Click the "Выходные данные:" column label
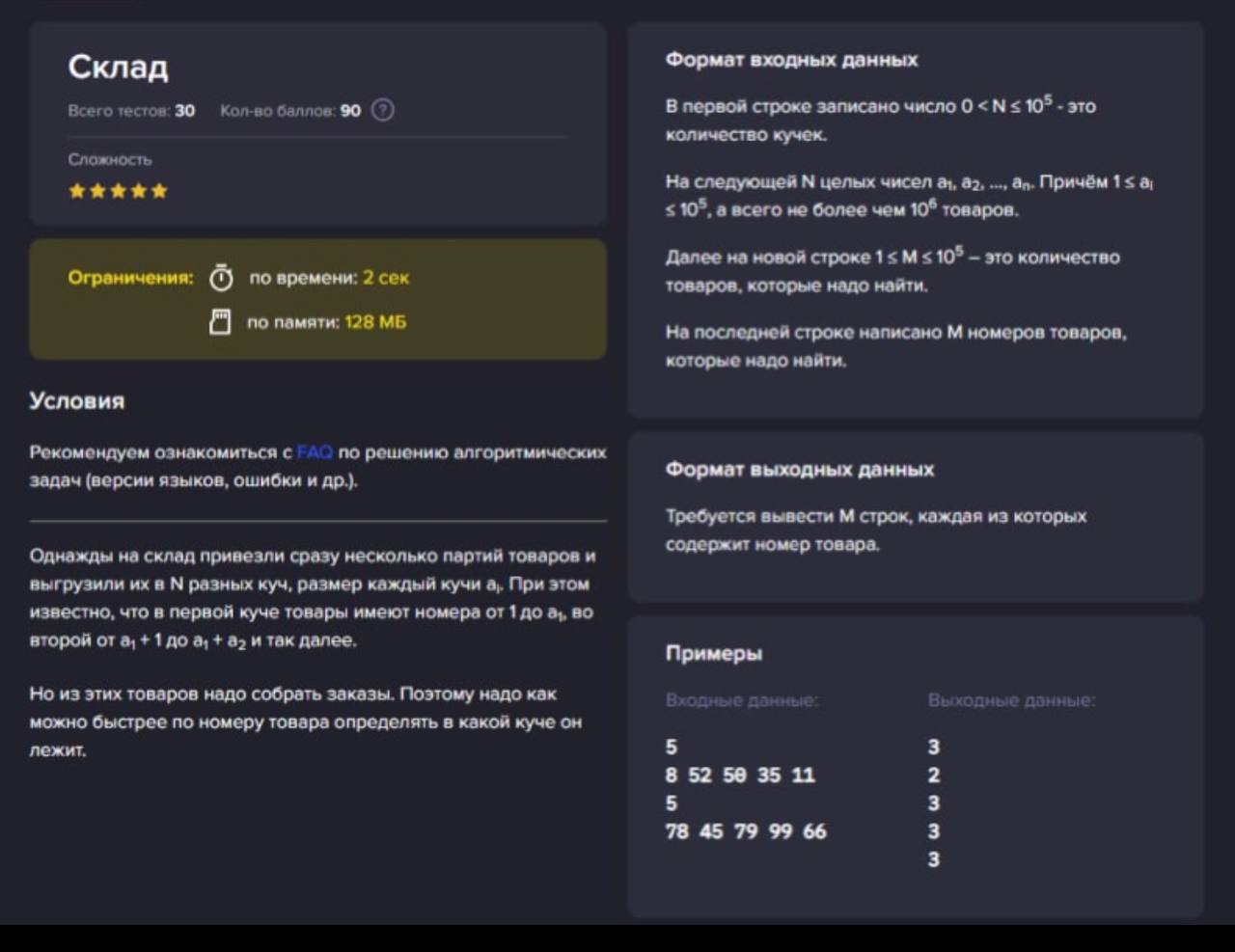This screenshot has height=952, width=1235. coord(1011,700)
